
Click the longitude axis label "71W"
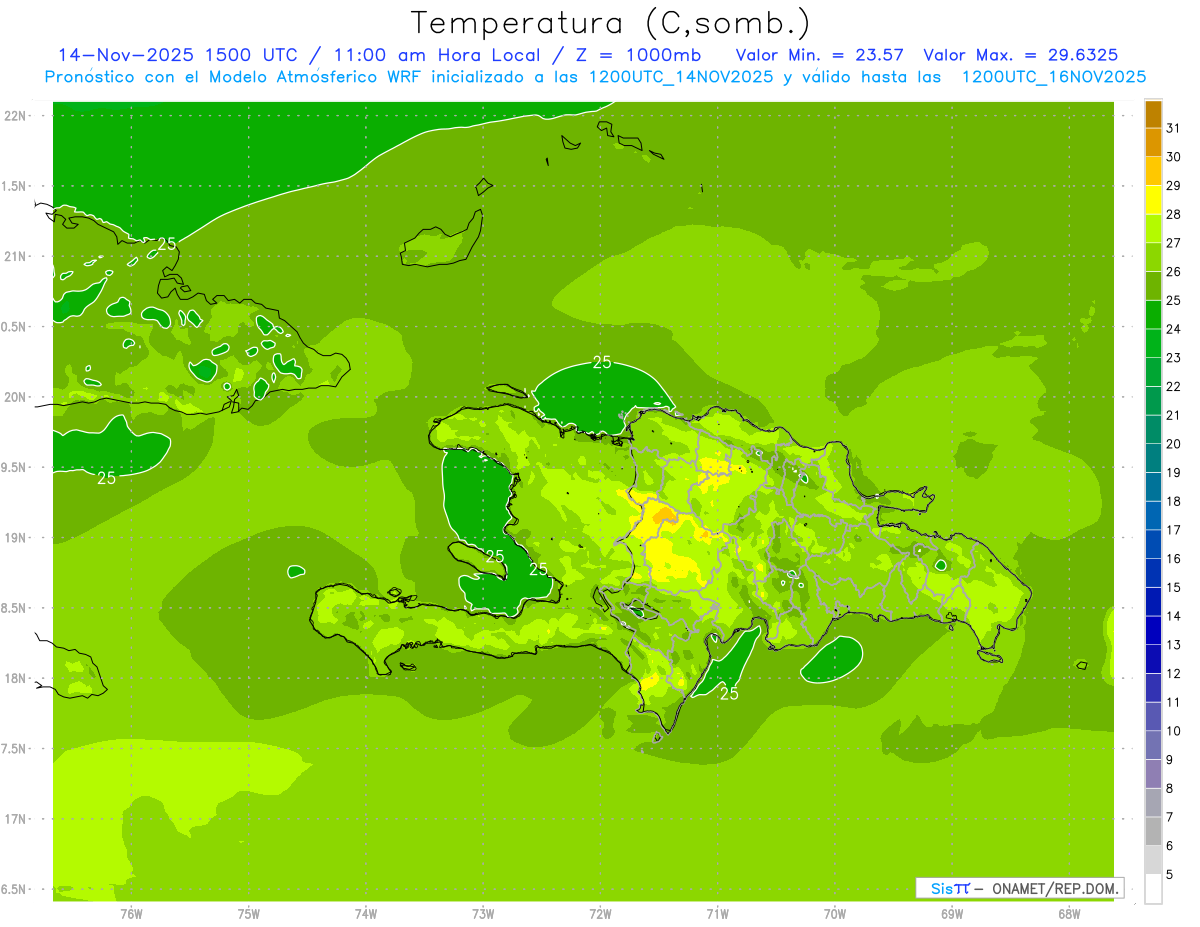pyautogui.click(x=717, y=913)
